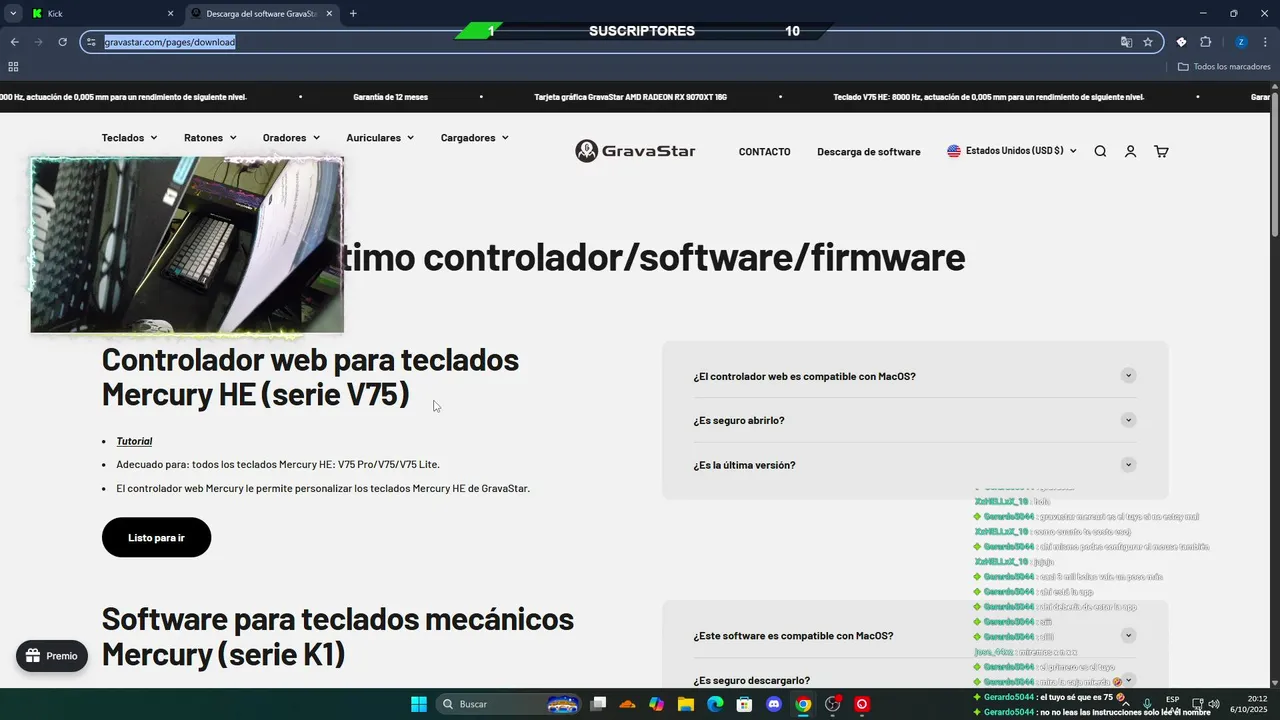Open Microsoft Store from the taskbar
Image resolution: width=1280 pixels, height=720 pixels.
744,704
